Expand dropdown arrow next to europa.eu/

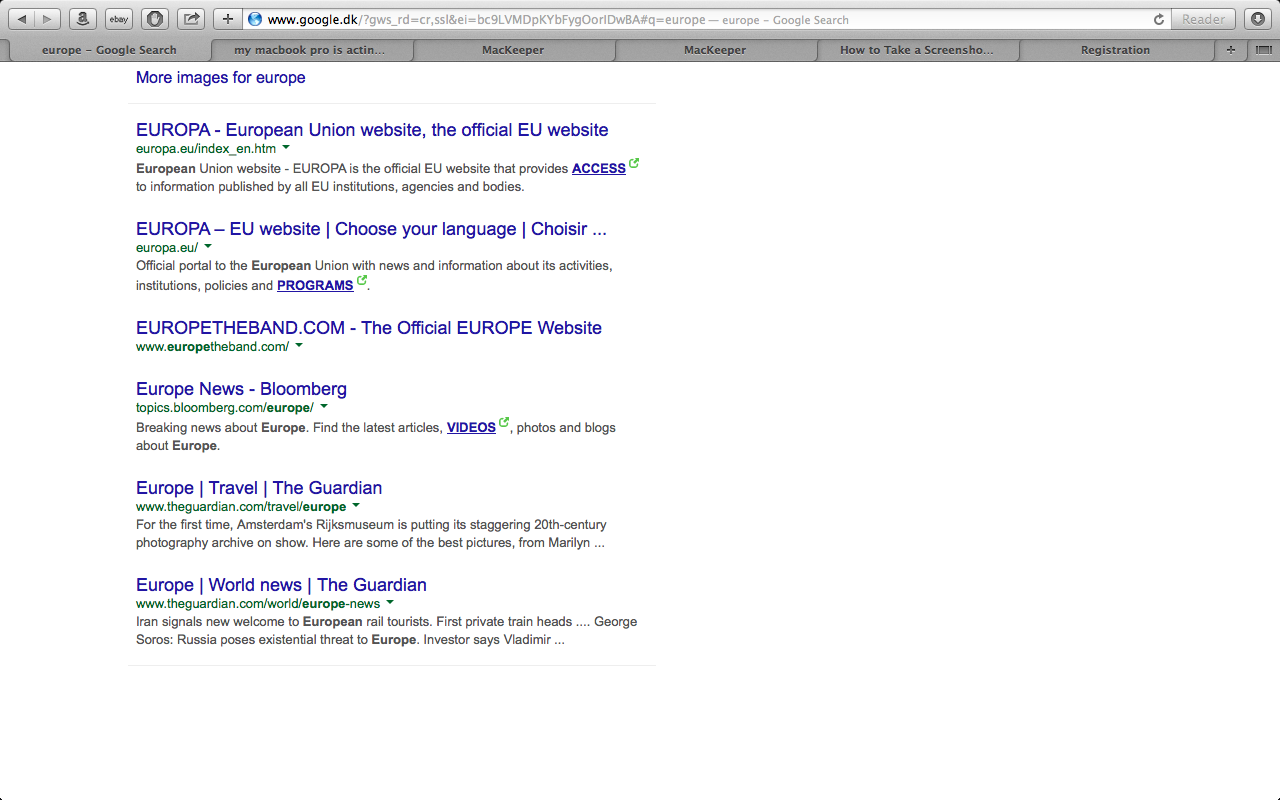coord(208,247)
